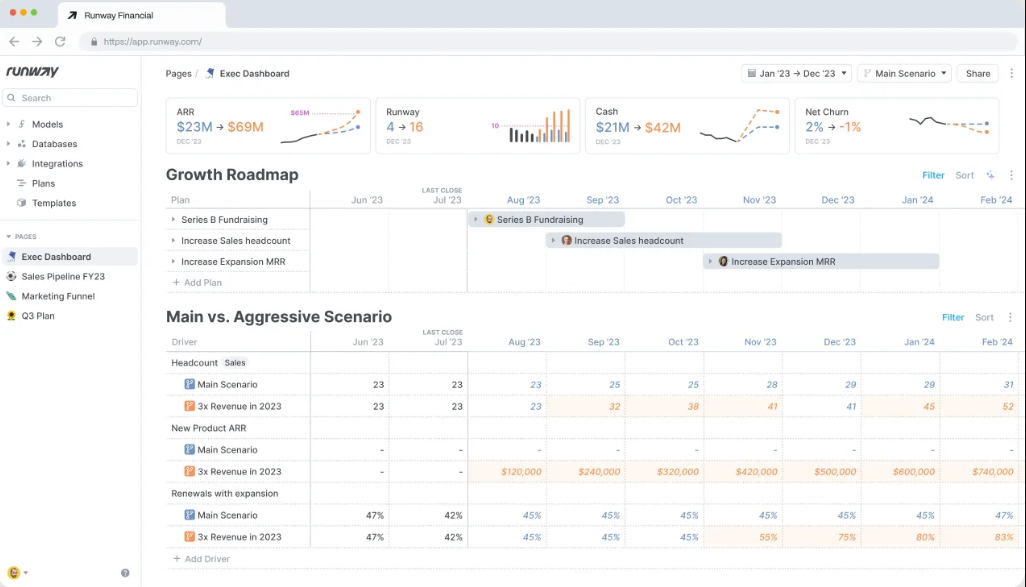This screenshot has width=1026, height=587.
Task: Click the user avatar at sidebar bottom
Action: pos(14,573)
